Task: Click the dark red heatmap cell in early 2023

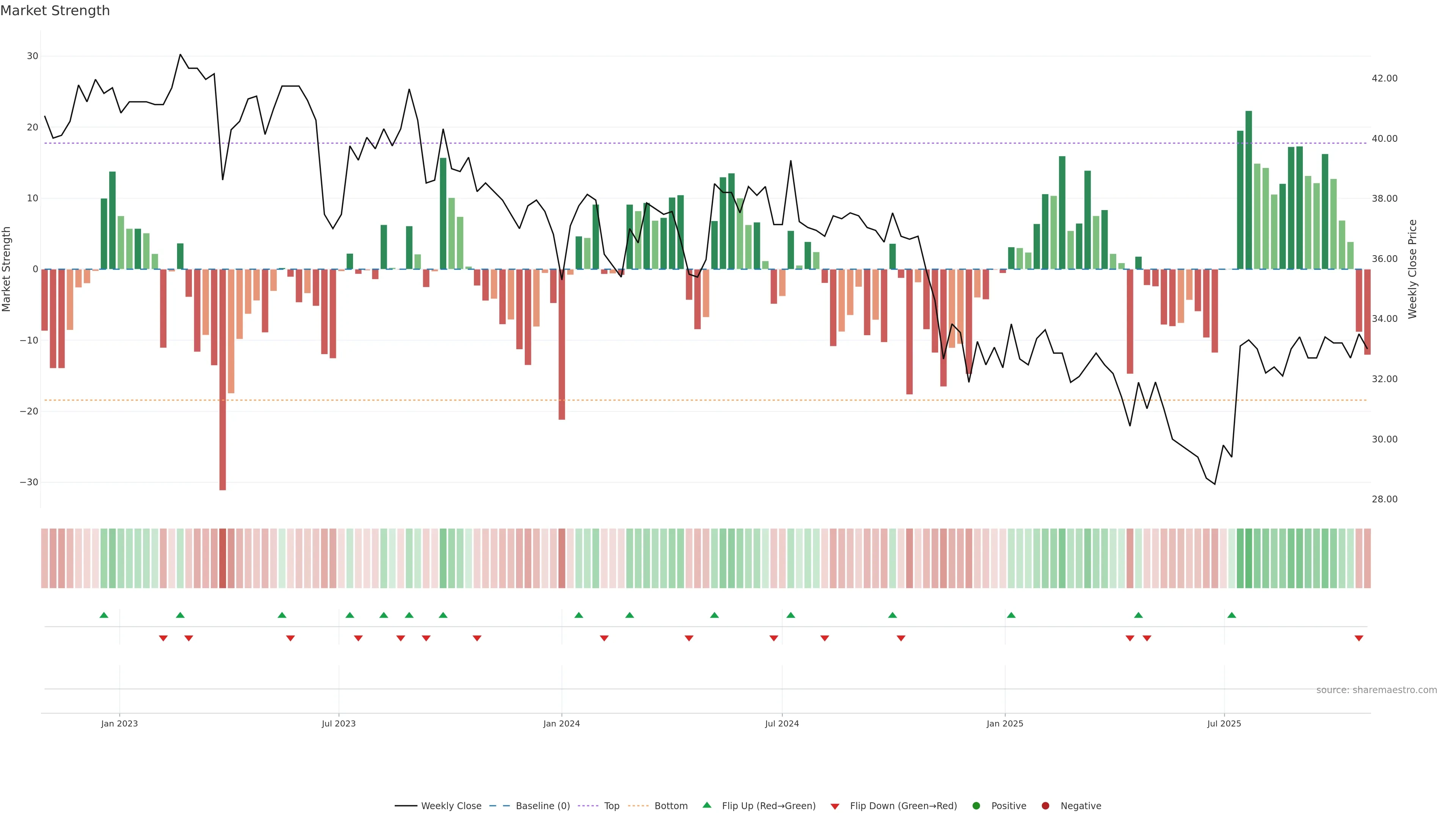Action: [223, 559]
